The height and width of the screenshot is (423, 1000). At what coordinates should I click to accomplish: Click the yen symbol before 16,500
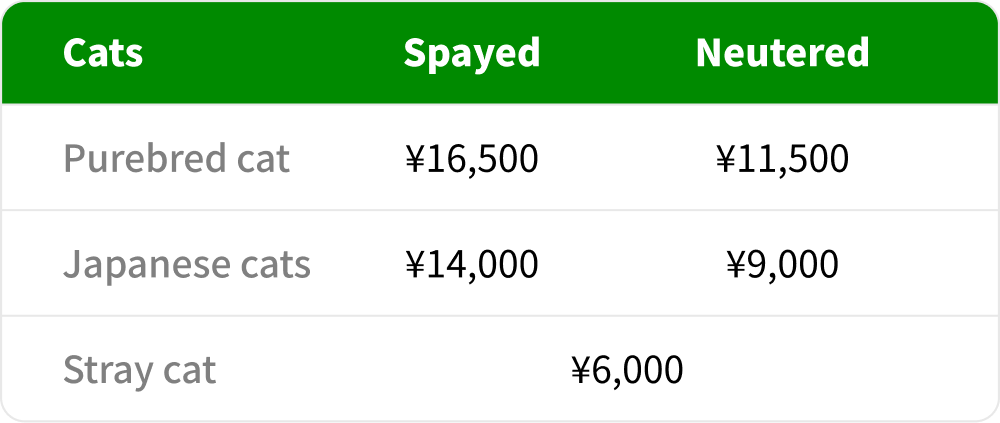click(x=414, y=158)
